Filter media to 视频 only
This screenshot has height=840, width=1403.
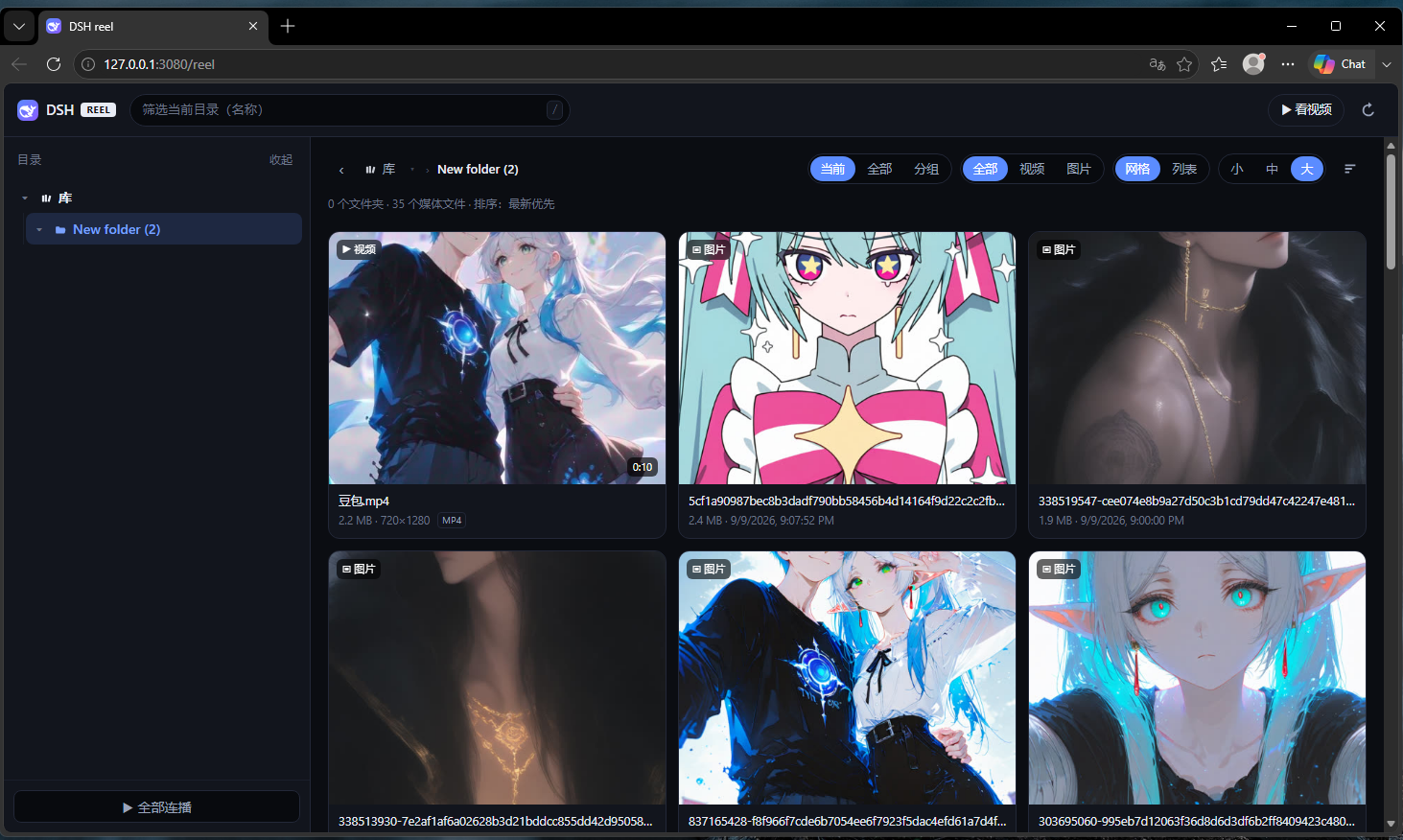point(1032,169)
